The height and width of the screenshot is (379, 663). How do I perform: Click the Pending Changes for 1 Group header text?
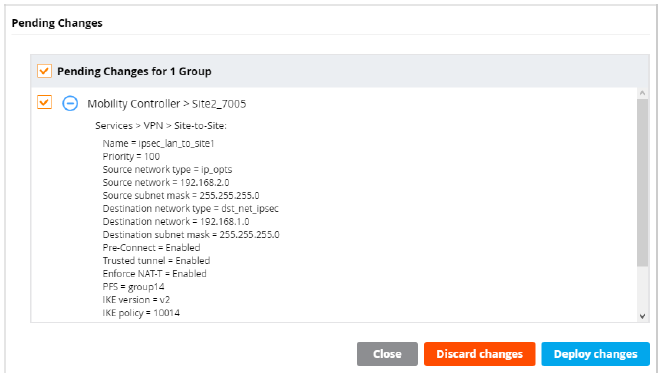pos(134,71)
